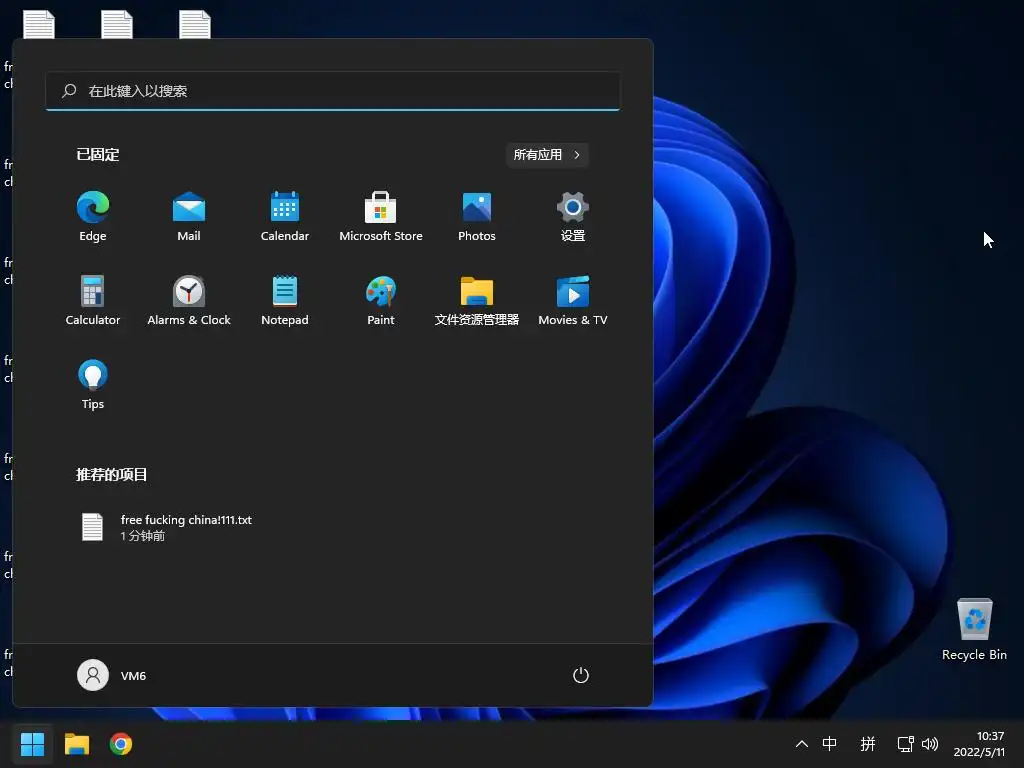Click the 拼 IME mode indicator
The height and width of the screenshot is (768, 1024).
(x=868, y=744)
